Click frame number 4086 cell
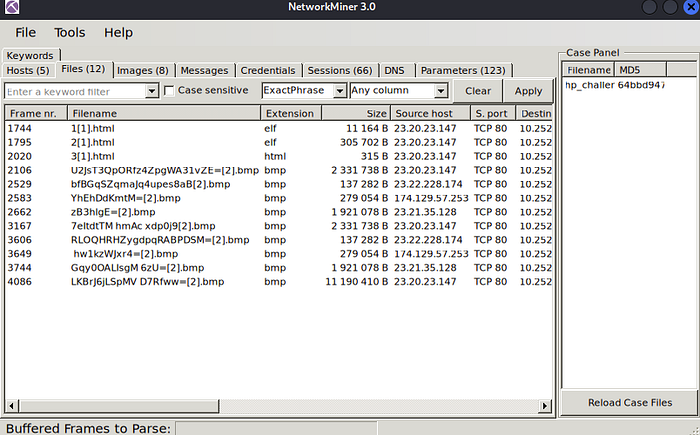Viewport: 700px width, 435px height. point(20,281)
